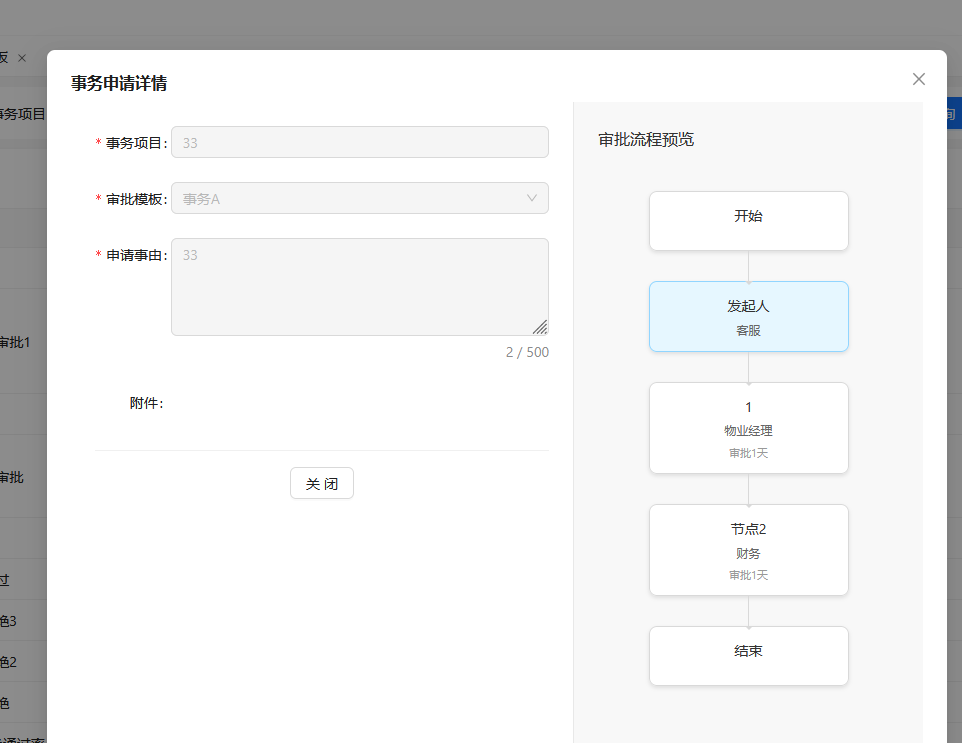Image resolution: width=962 pixels, height=743 pixels.
Task: Click the textarea resize handle corner
Action: point(540,327)
